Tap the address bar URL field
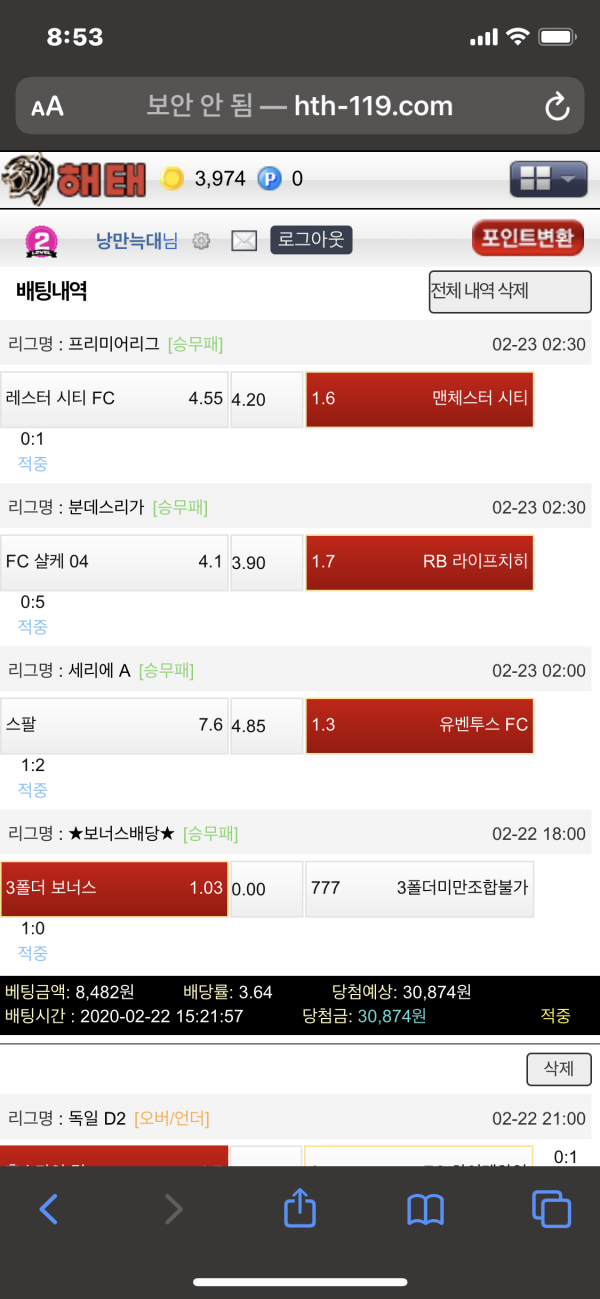600x1299 pixels. pyautogui.click(x=300, y=106)
